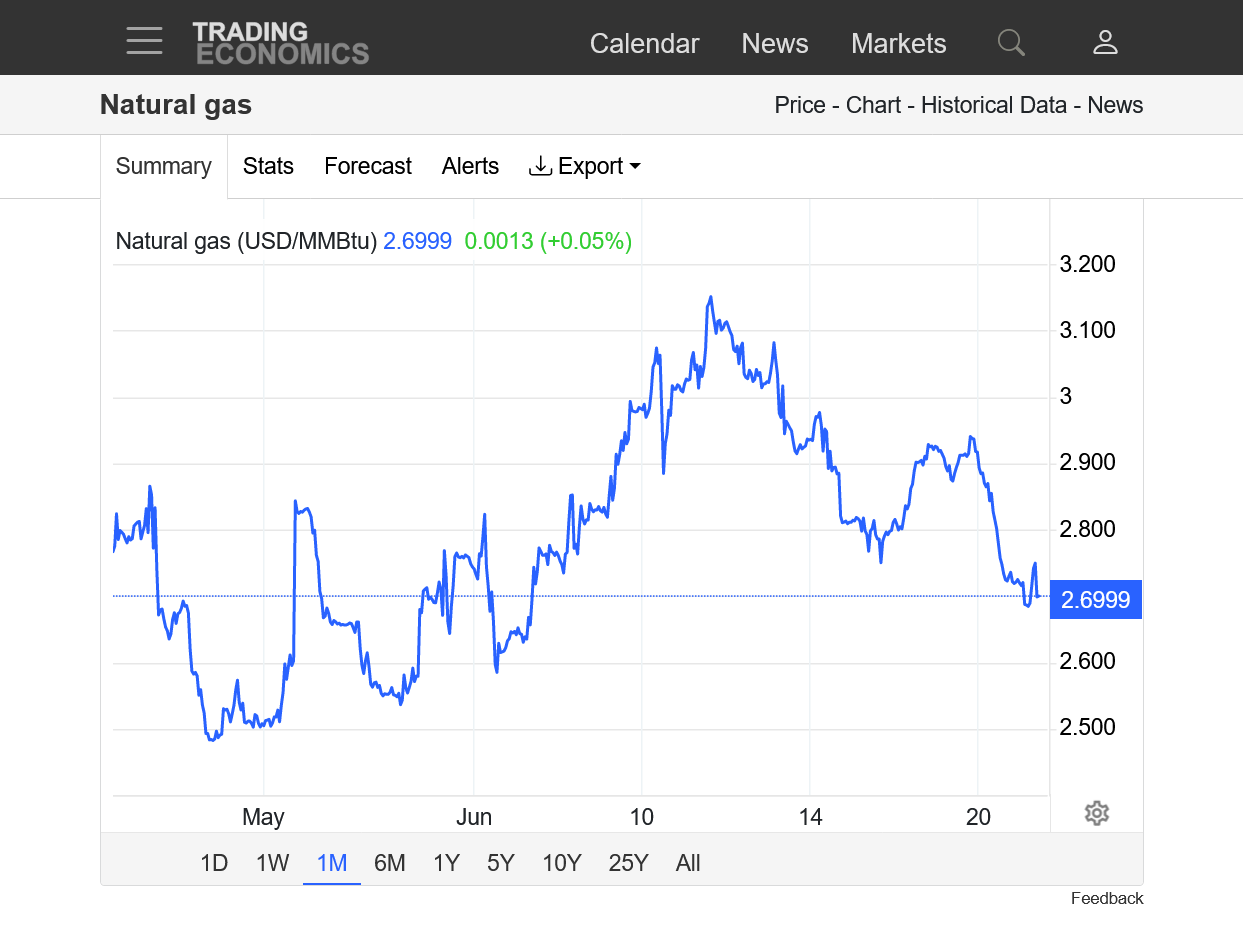Switch to the Stats tab
This screenshot has height=925, width=1243.
point(269,166)
